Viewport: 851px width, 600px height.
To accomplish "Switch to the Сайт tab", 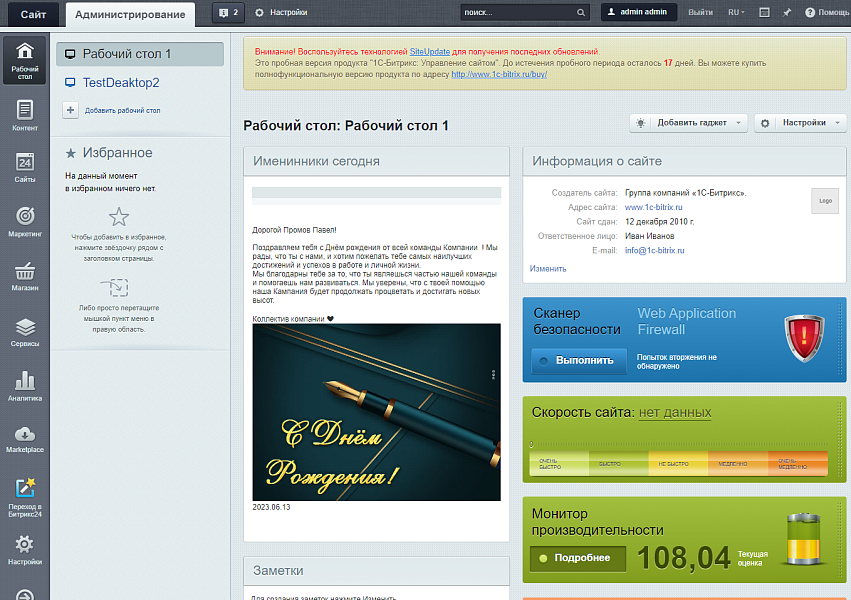I will (32, 14).
